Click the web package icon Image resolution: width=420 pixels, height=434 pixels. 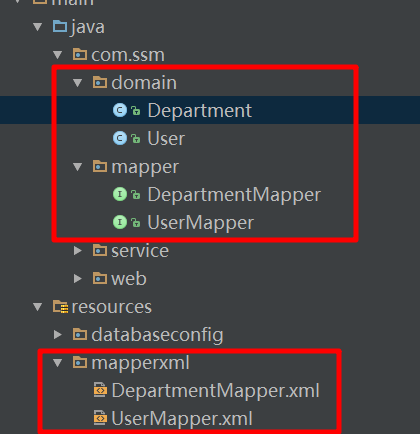(100, 278)
